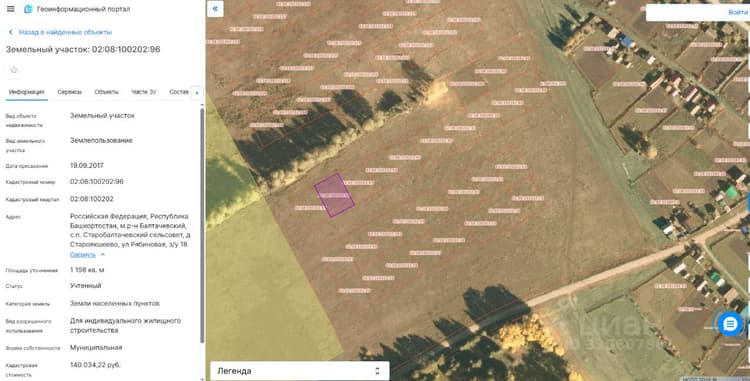The image size is (750, 381).
Task: Click the ownership value Муниципальная
Action: (96, 348)
